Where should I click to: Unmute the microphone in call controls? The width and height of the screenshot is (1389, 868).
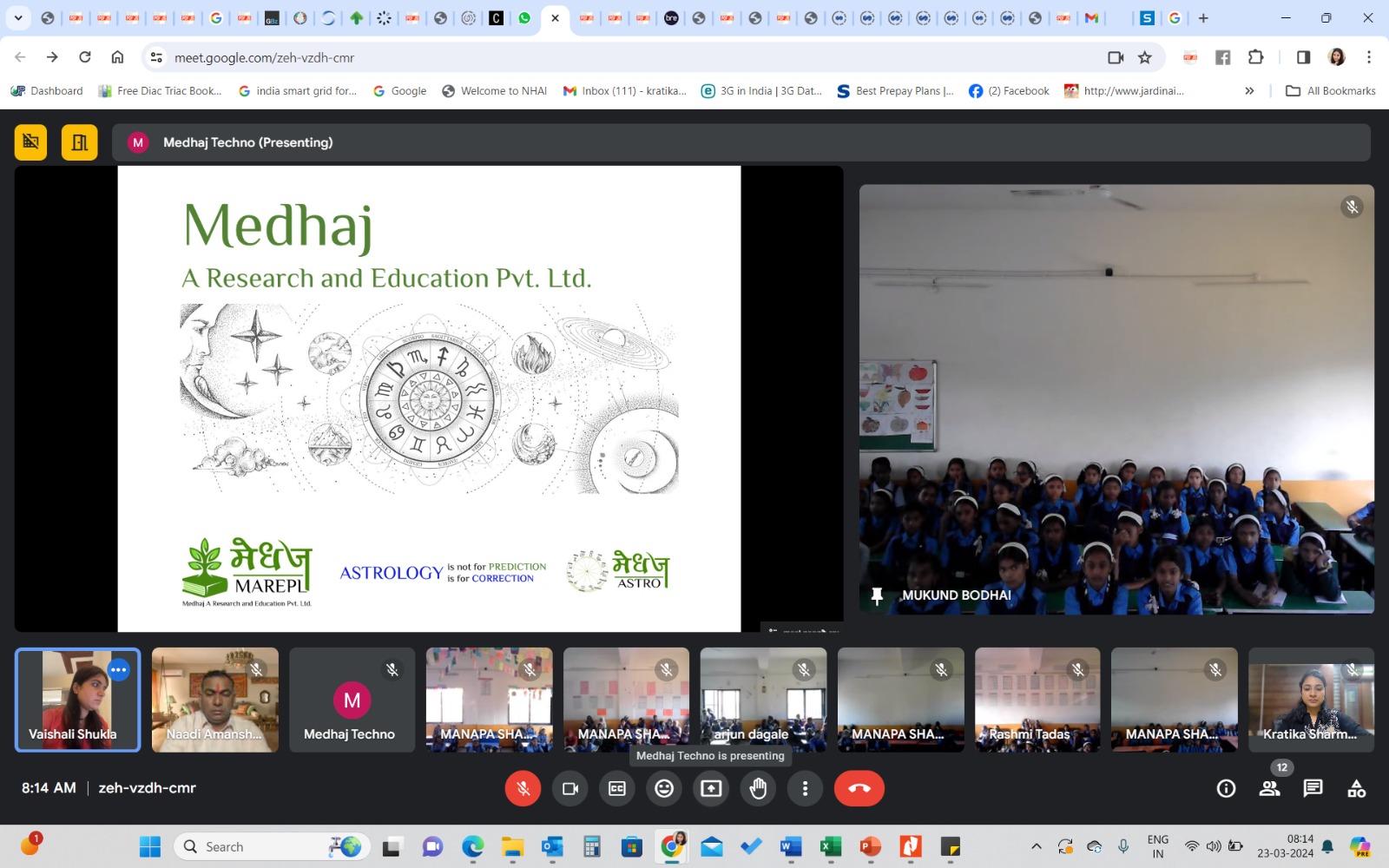click(x=523, y=788)
